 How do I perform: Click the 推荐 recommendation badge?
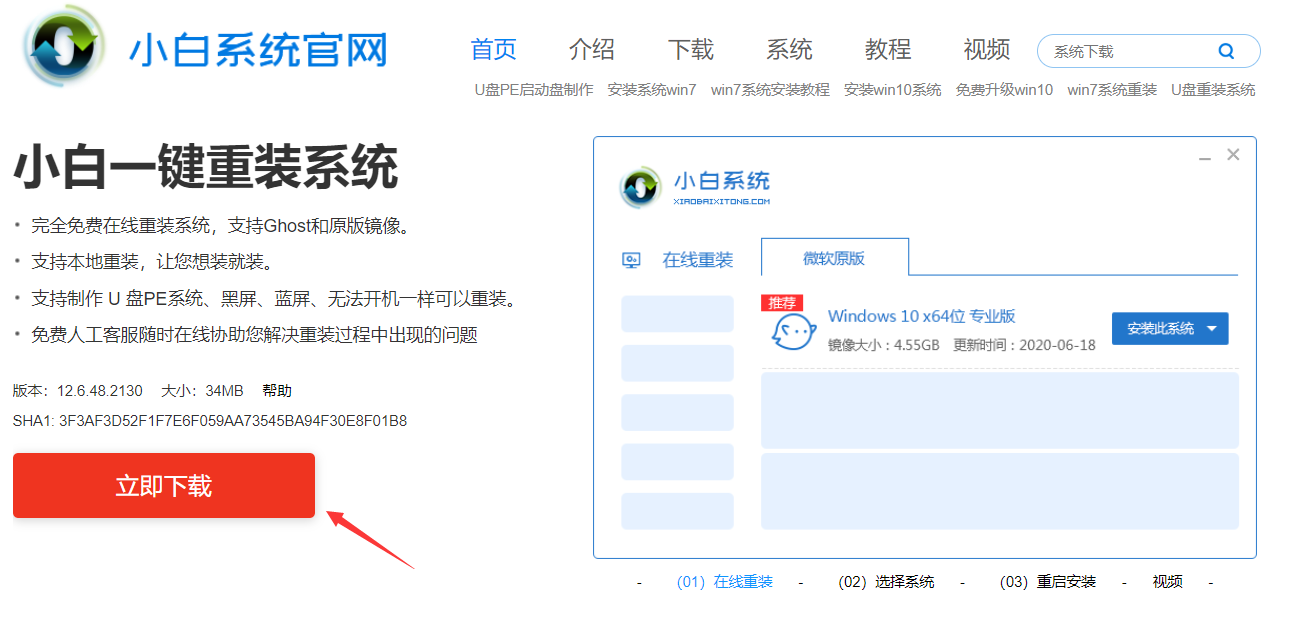tap(782, 302)
